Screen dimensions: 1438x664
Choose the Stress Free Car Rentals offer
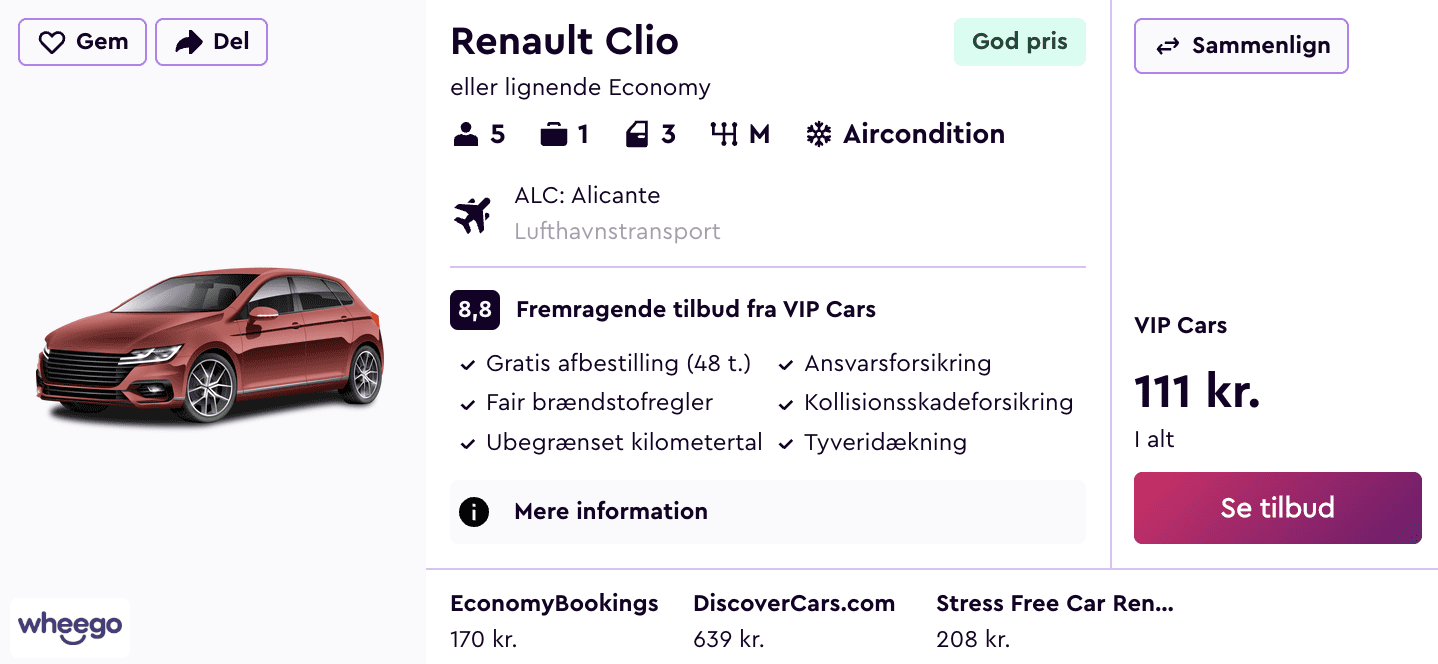1054,620
